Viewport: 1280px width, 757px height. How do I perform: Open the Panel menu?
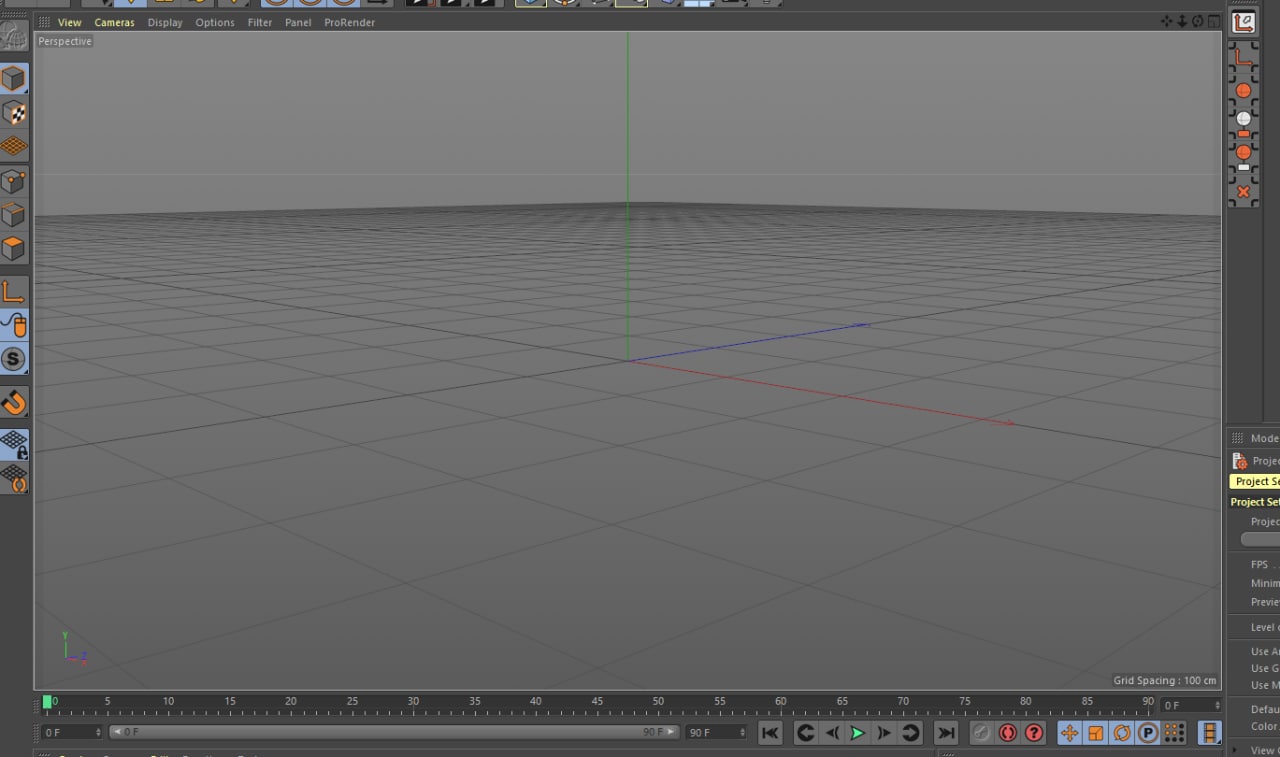(x=298, y=22)
